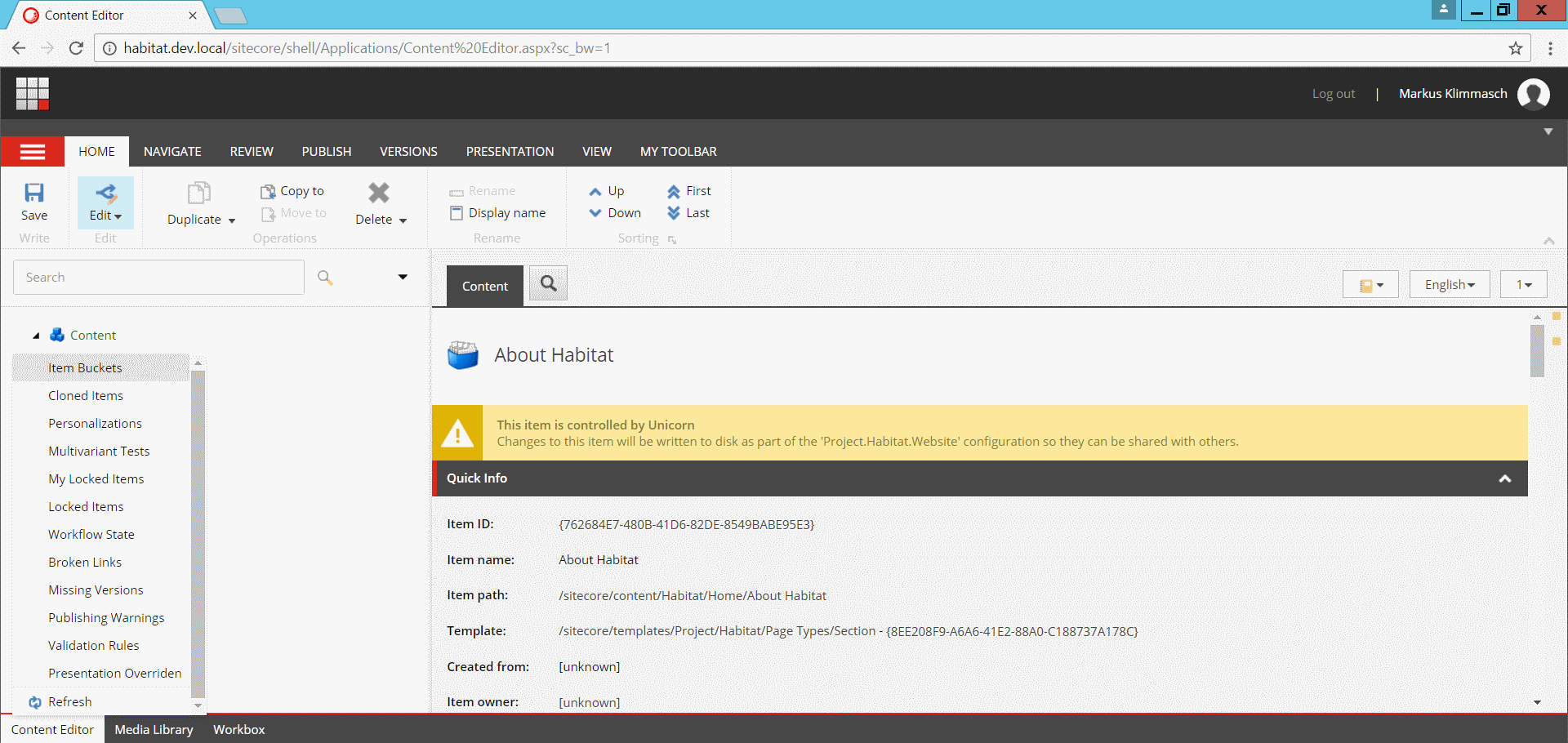This screenshot has width=1568, height=743.
Task: Move item First in sorting
Action: point(689,191)
